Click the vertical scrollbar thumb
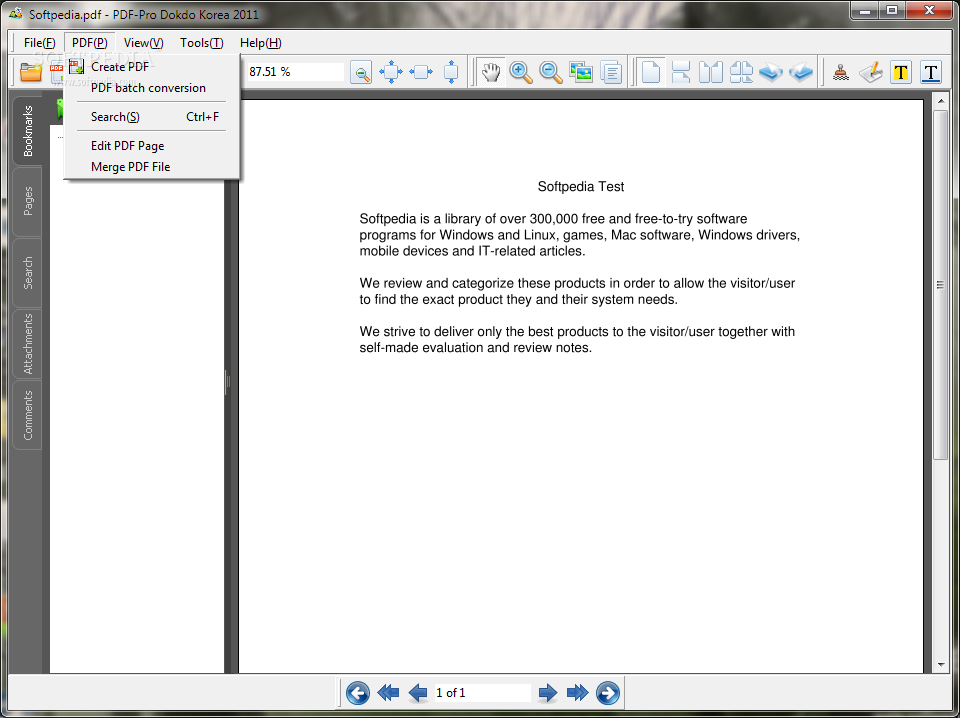This screenshot has width=960, height=718. click(941, 285)
